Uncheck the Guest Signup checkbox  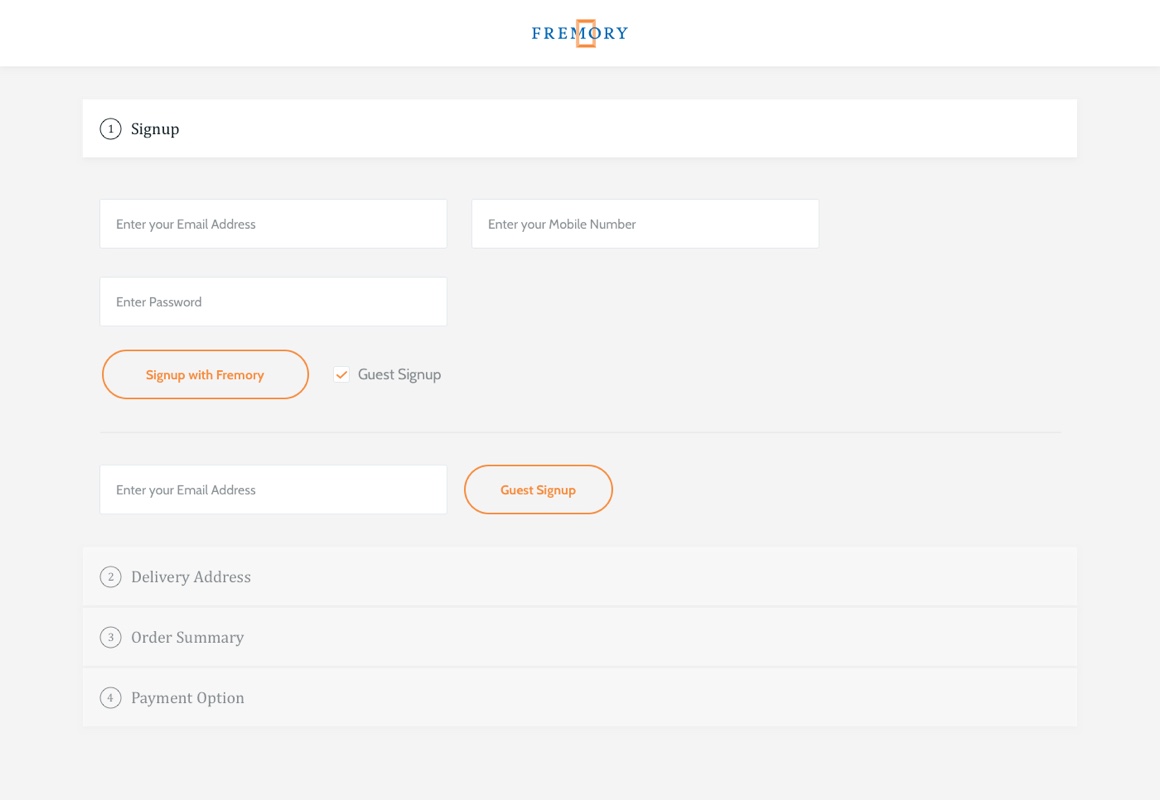[341, 375]
